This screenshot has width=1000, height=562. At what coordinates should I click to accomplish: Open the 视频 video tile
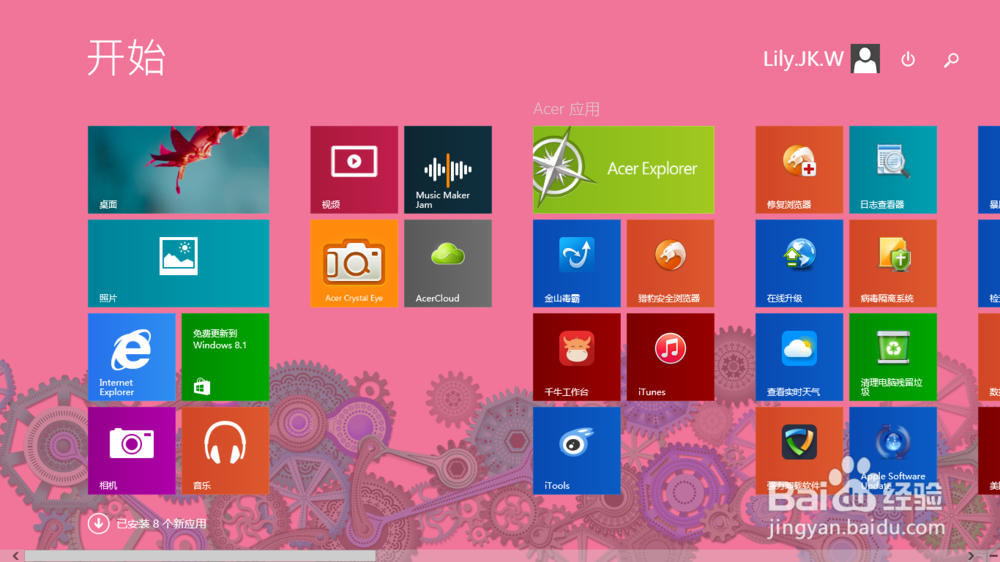coord(354,170)
